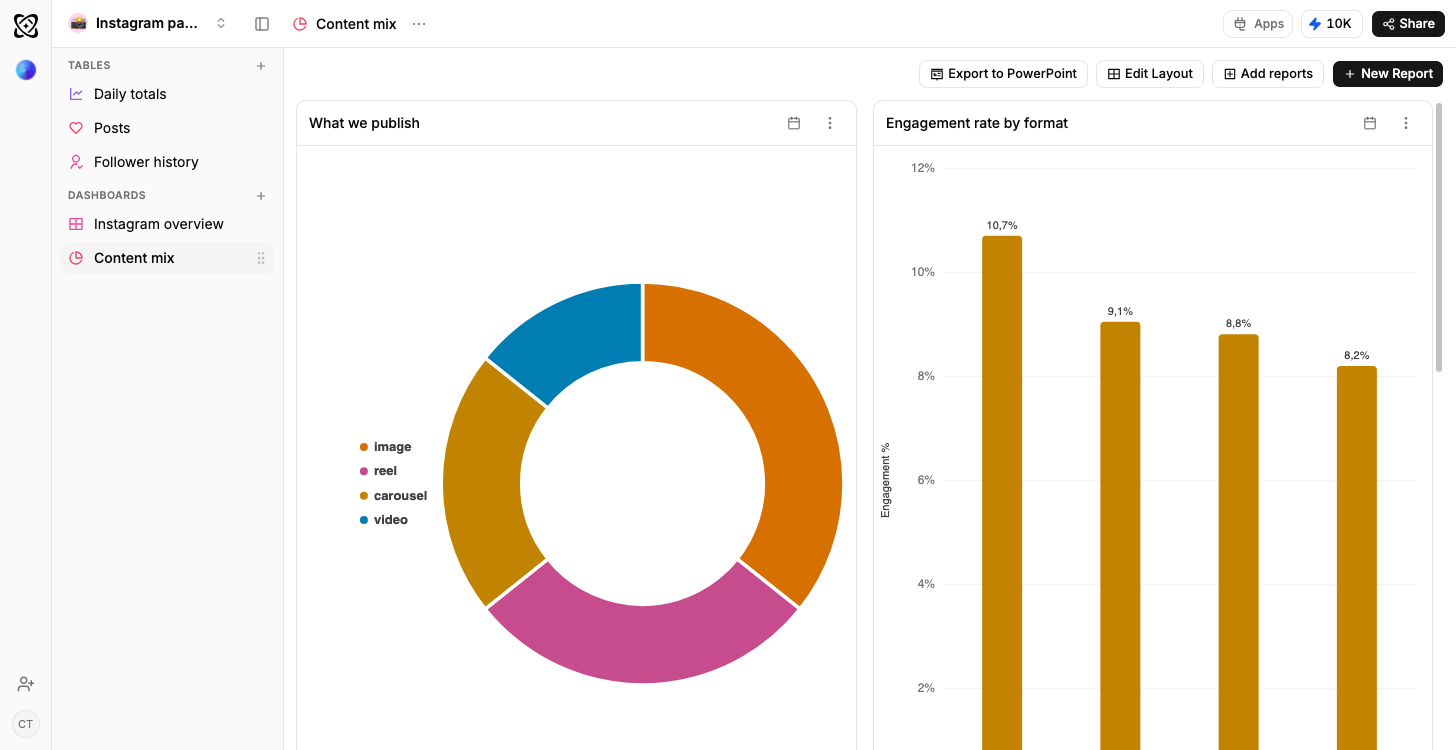Click the 8,8% engagement bar
The height and width of the screenshot is (750, 1456).
(x=1238, y=540)
